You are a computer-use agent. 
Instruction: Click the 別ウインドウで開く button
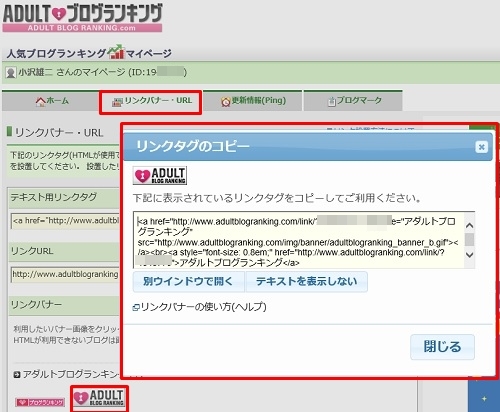click(189, 282)
